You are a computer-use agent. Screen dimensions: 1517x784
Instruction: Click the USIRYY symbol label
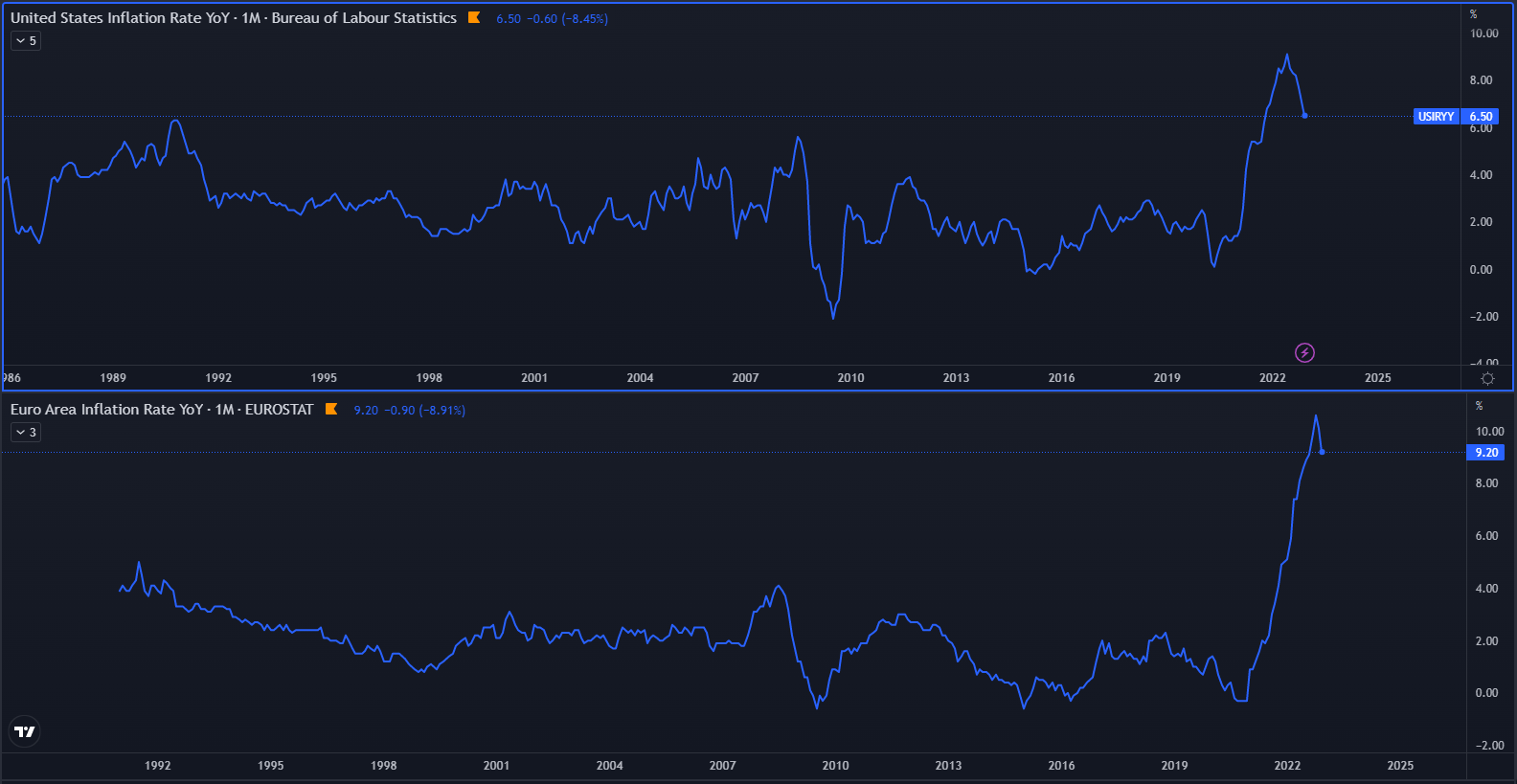click(x=1436, y=117)
